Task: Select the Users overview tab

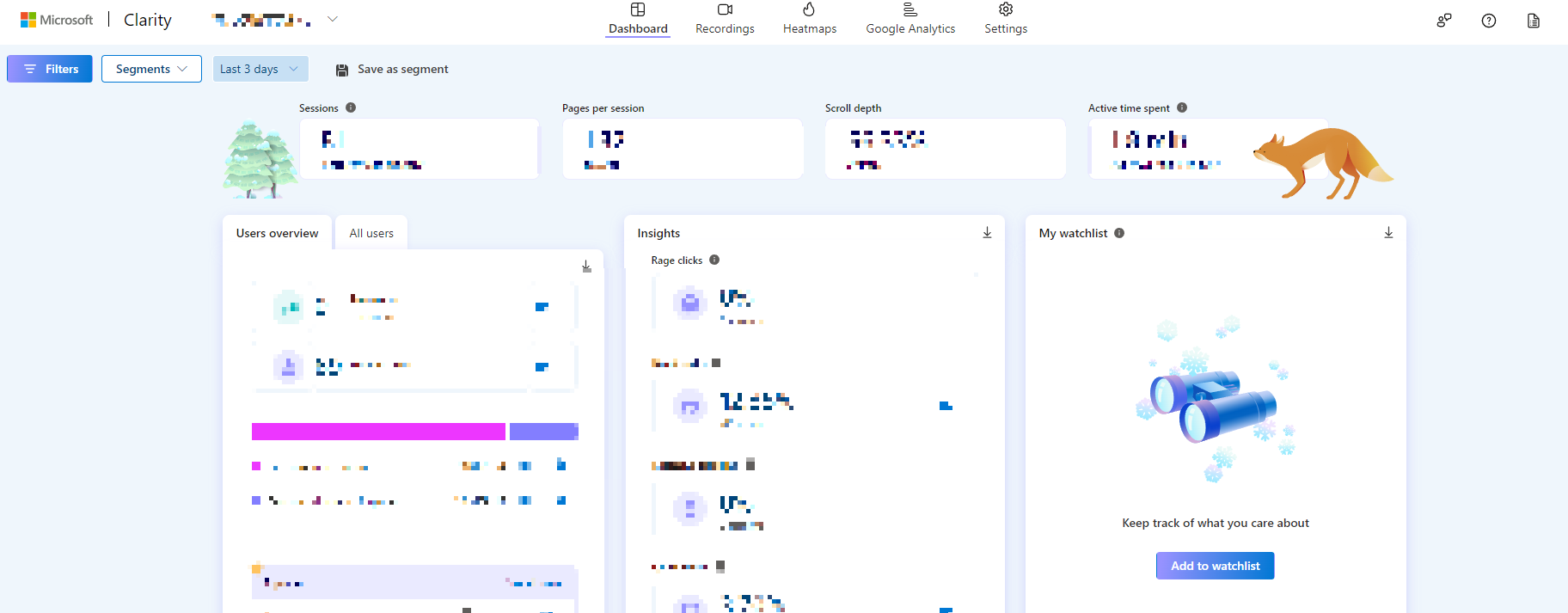Action: coord(277,233)
